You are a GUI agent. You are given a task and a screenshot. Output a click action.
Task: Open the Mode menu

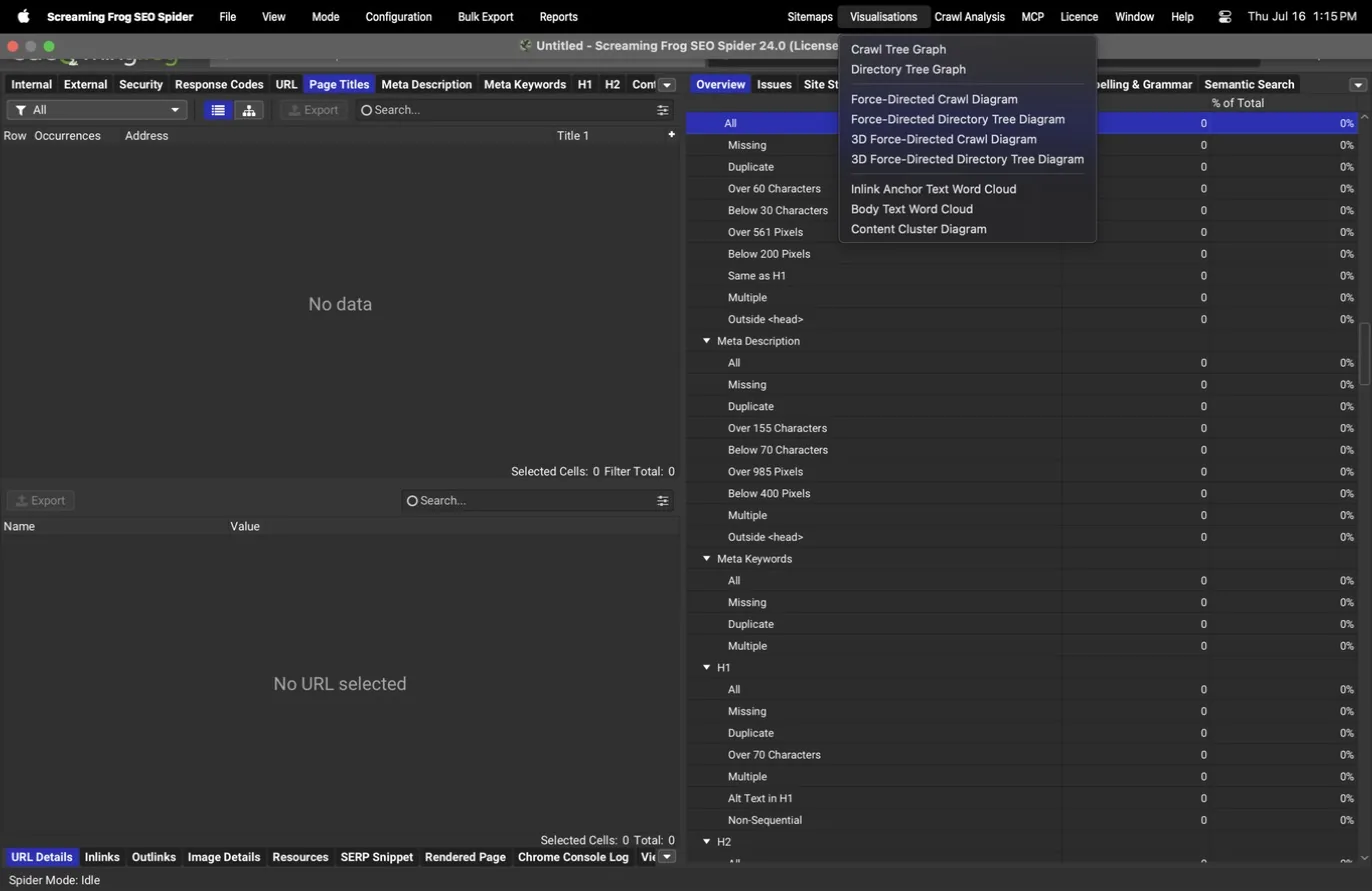[x=325, y=17]
